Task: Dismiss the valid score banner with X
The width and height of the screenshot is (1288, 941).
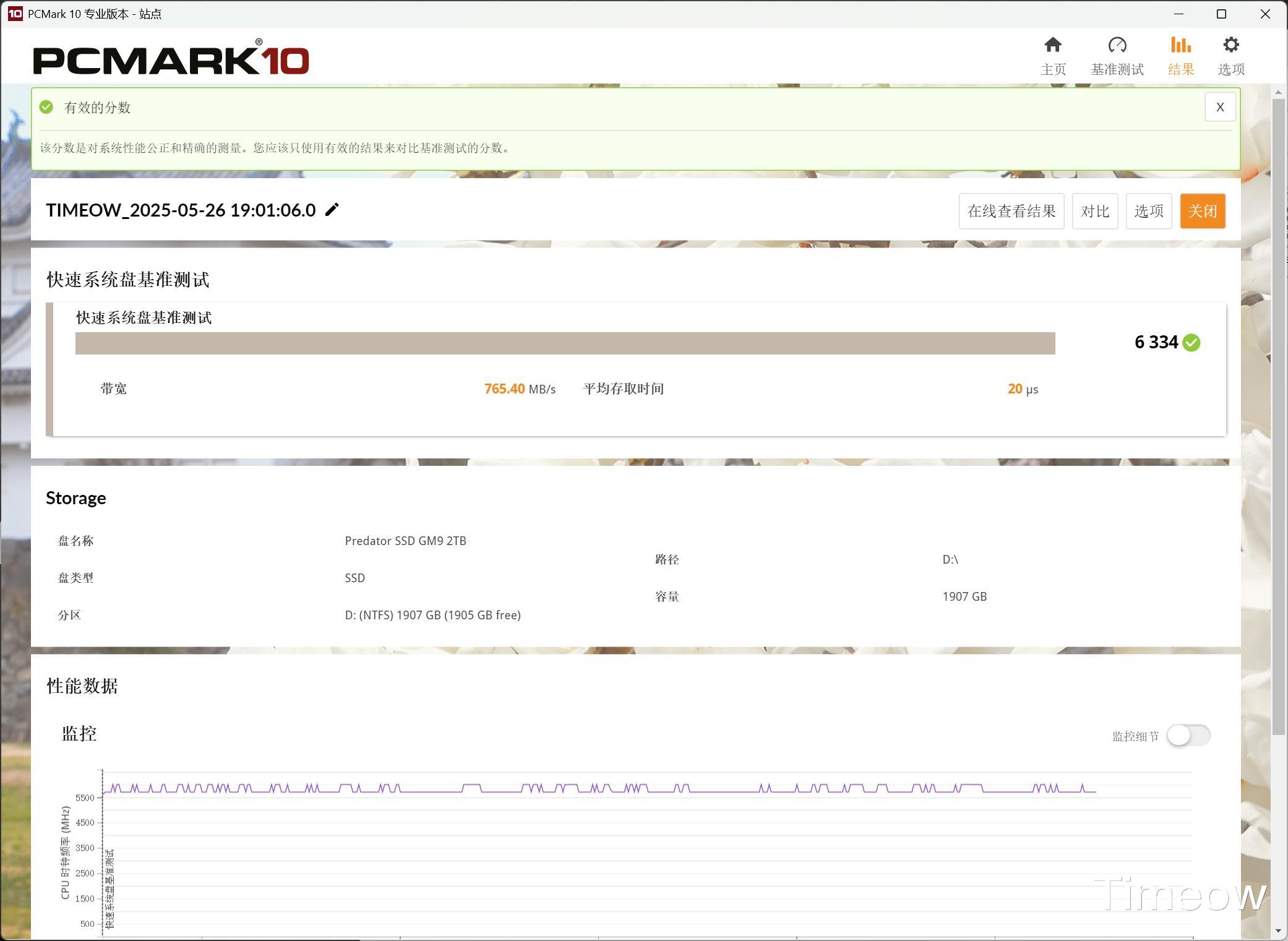Action: [x=1219, y=107]
